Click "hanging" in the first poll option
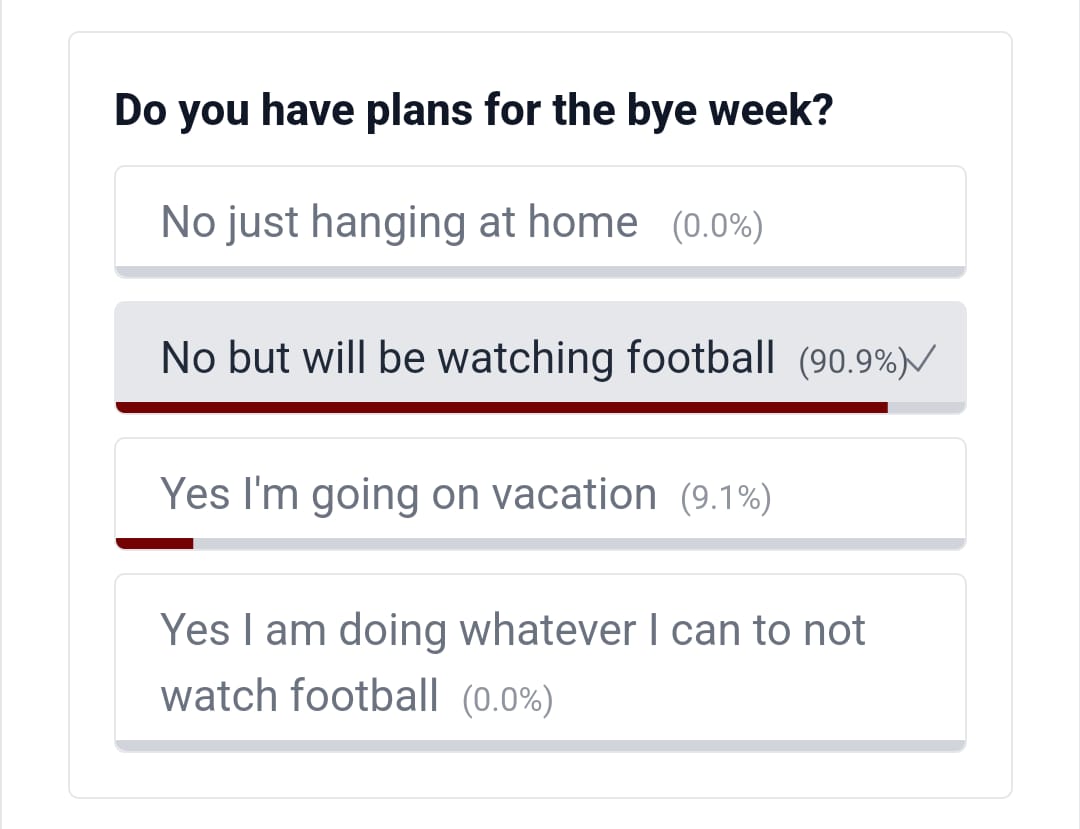This screenshot has height=829, width=1080. [x=388, y=223]
